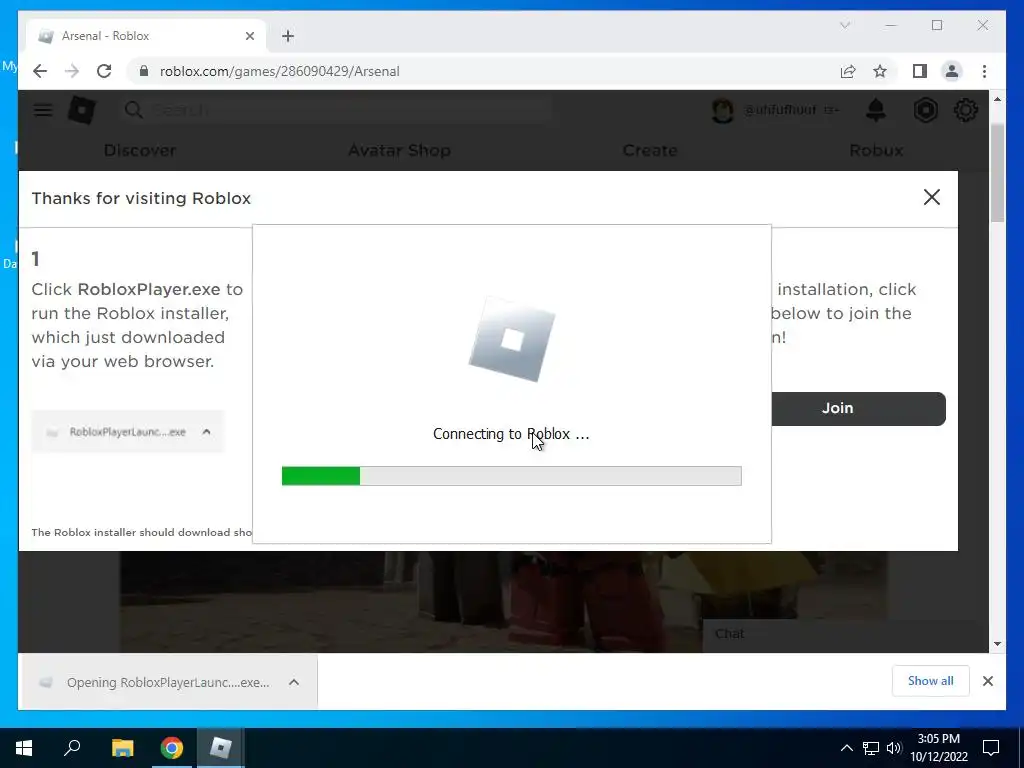Open the Robux balance icon
The width and height of the screenshot is (1024, 768).
(925, 110)
